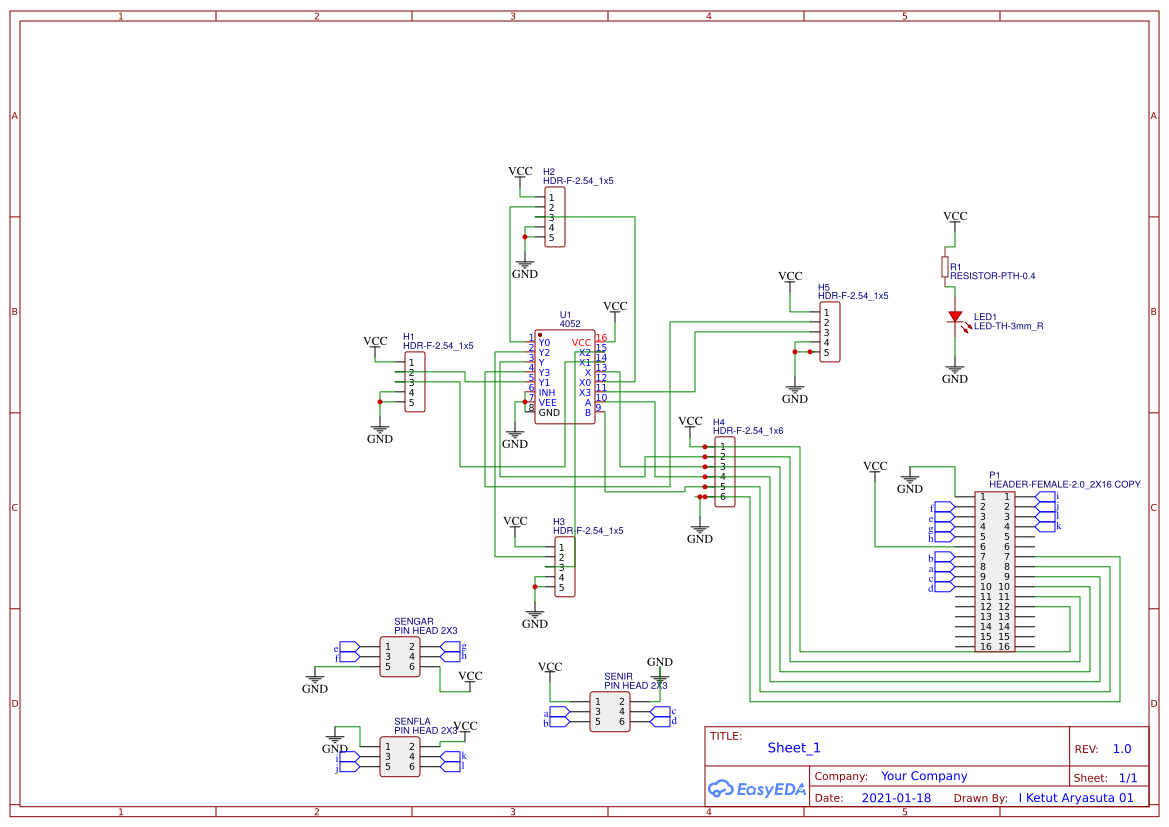Click the GND symbol below header H5
Screen dimensions: 1169x827
[795, 388]
